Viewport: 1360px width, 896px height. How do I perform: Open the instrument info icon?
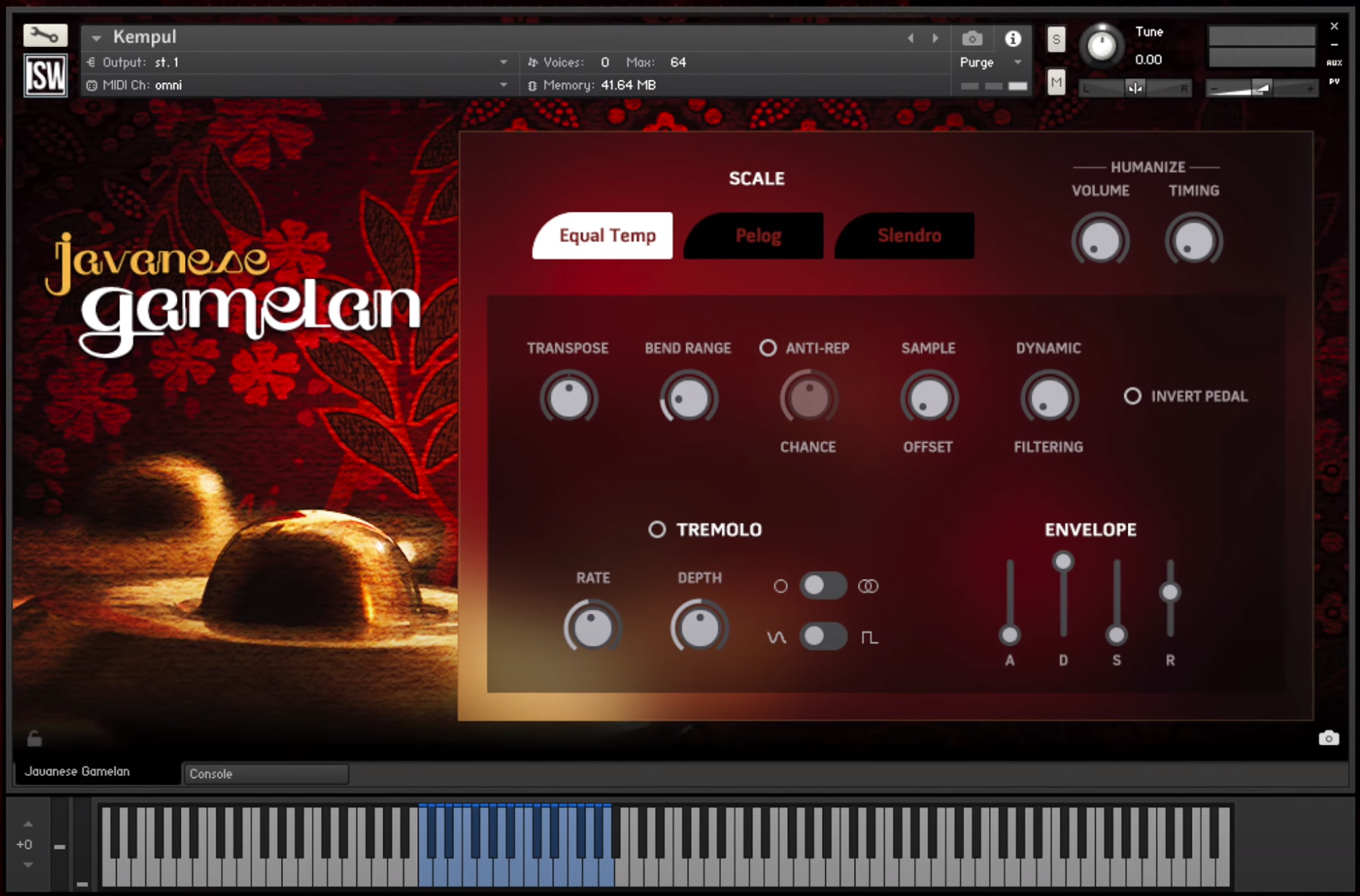[1013, 39]
